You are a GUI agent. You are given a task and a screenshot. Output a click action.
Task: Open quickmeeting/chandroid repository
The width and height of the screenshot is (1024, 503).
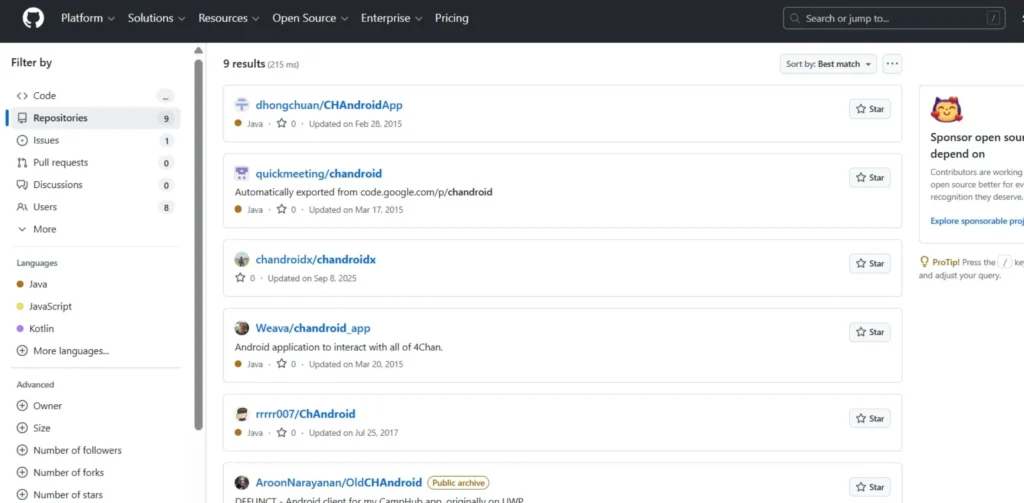tap(319, 174)
